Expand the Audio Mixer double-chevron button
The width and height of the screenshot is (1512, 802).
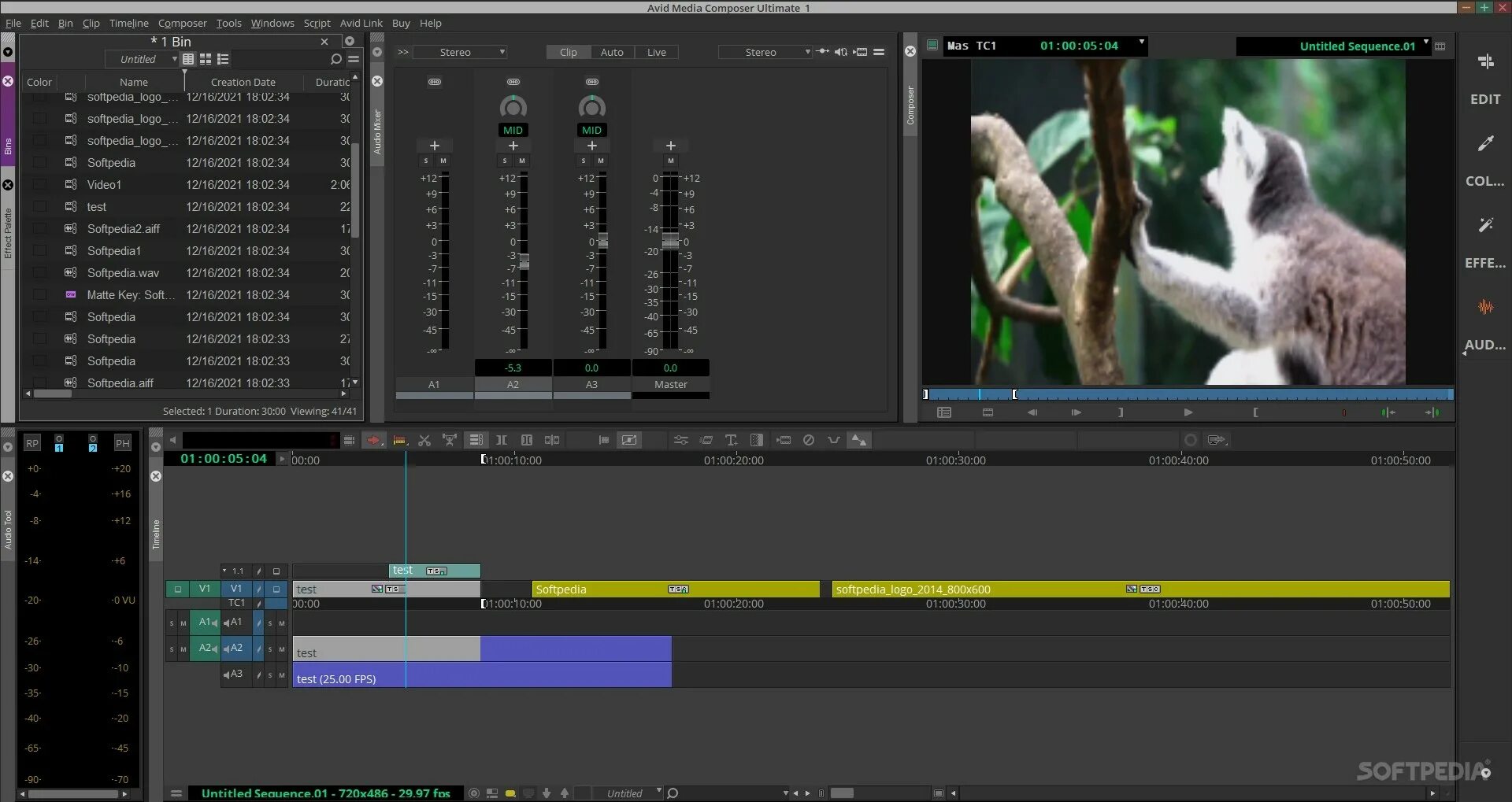pos(403,52)
